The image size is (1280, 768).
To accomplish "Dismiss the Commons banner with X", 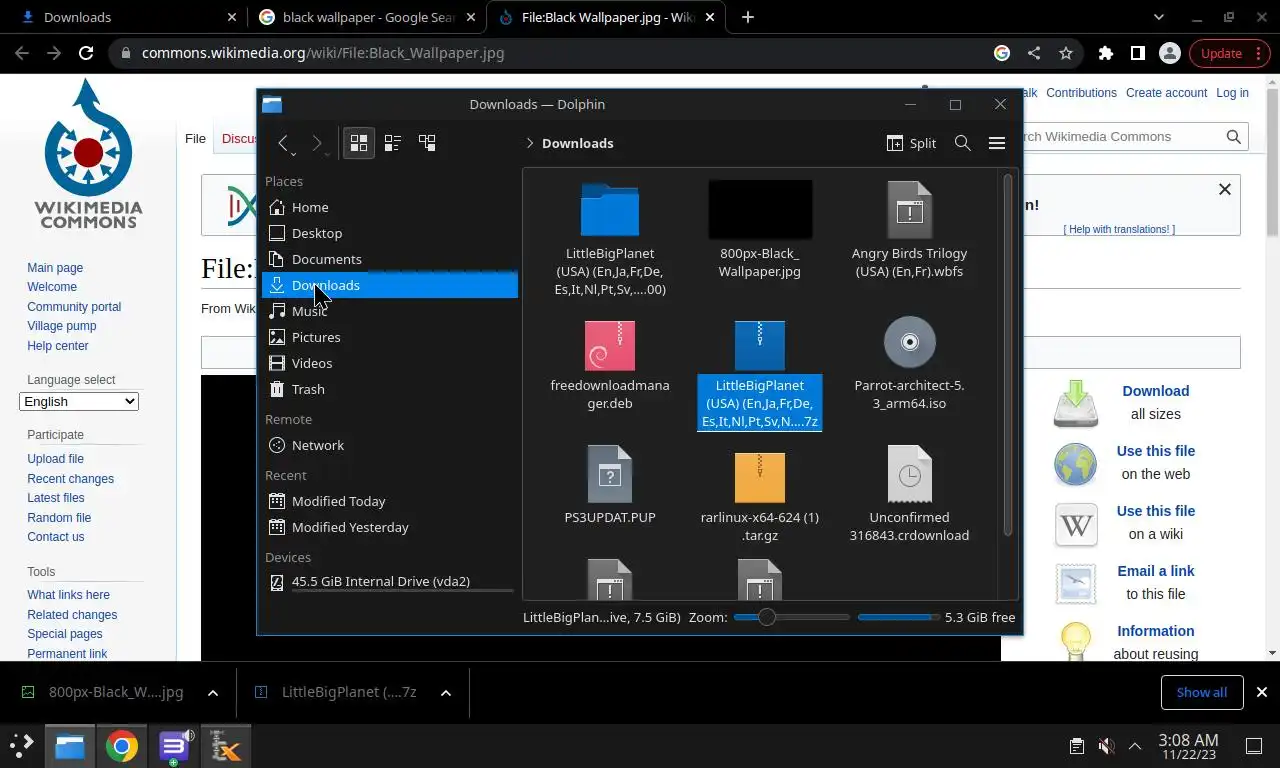I will pyautogui.click(x=1224, y=189).
